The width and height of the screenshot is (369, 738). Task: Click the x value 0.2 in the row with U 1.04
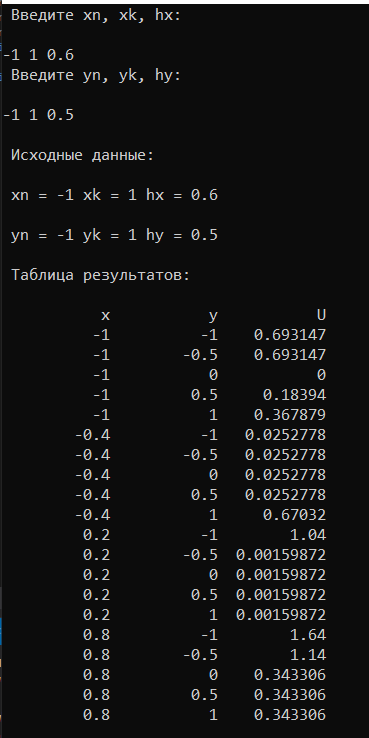(x=96, y=535)
